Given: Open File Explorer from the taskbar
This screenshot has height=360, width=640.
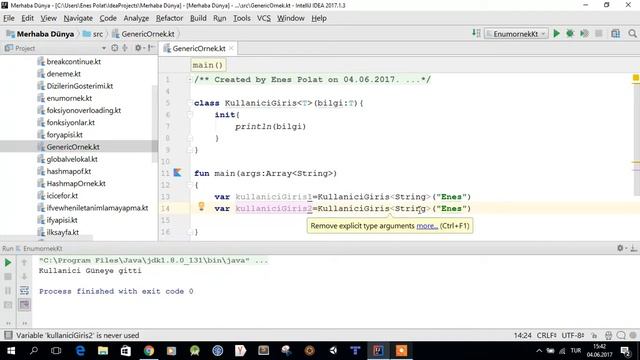Looking at the screenshot, I should coord(103,351).
